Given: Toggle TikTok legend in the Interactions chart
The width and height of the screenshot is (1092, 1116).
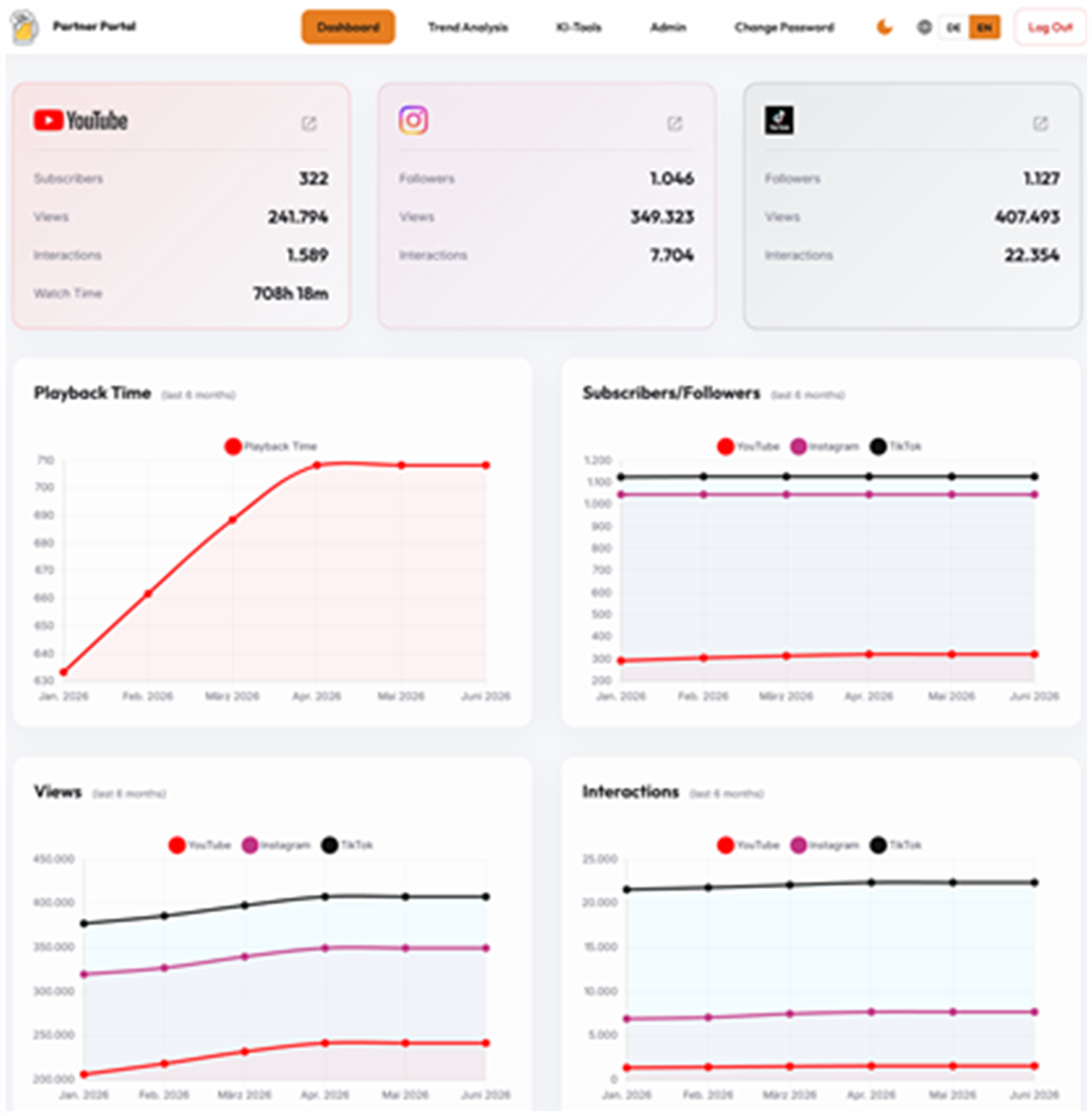Looking at the screenshot, I should 895,845.
